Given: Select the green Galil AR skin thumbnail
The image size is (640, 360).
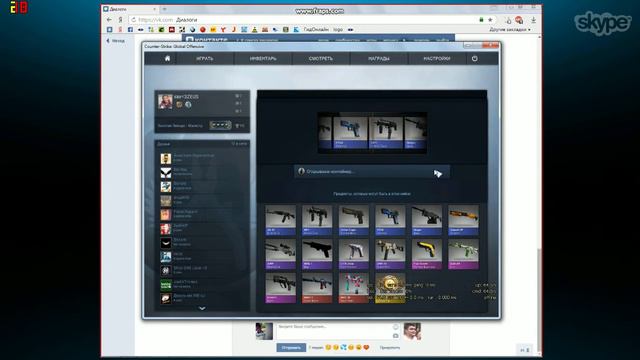Looking at the screenshot, I should pos(464,254).
